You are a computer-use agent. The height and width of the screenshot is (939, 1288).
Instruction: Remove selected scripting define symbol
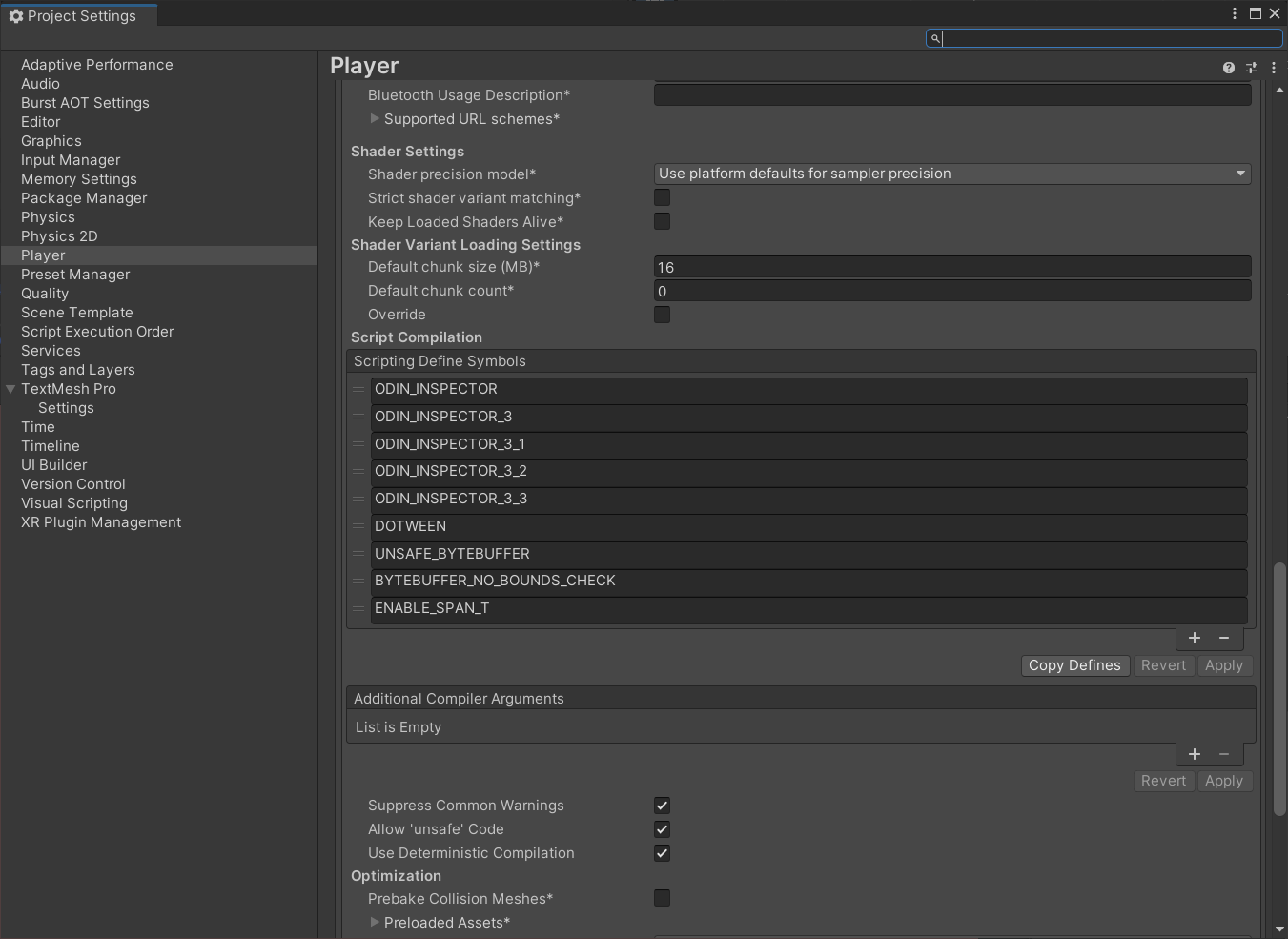[1224, 638]
